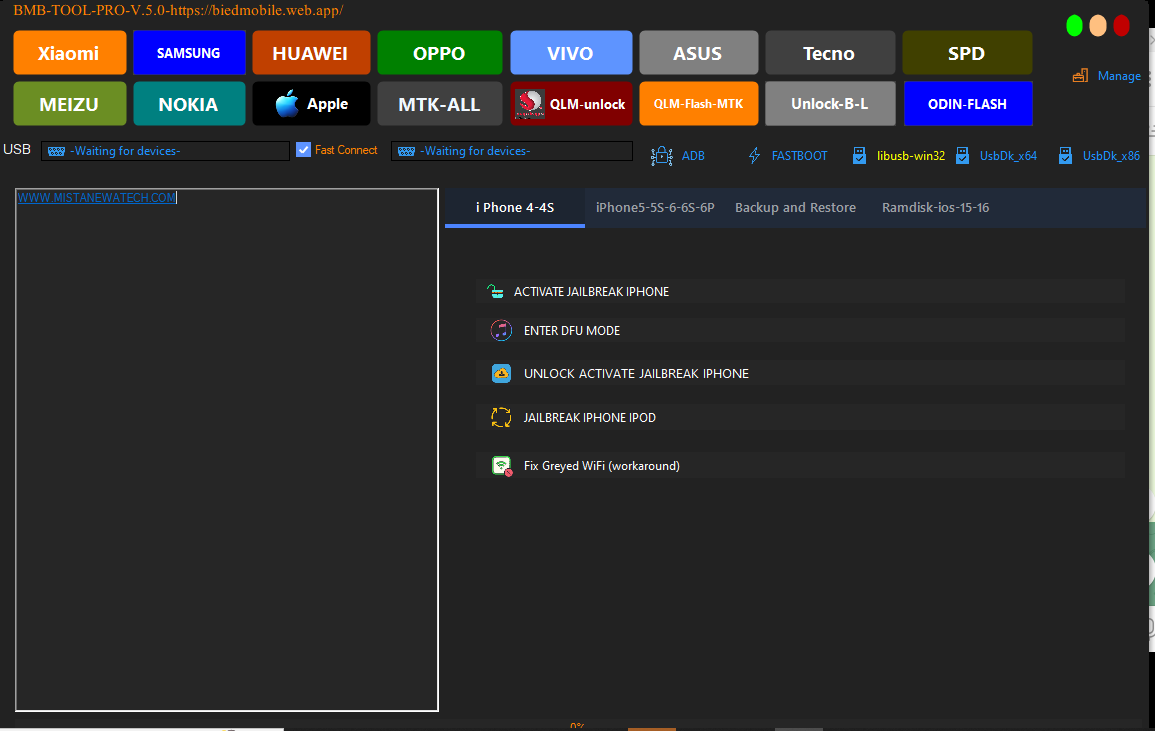
Task: Select the VIVO brand button
Action: (571, 53)
